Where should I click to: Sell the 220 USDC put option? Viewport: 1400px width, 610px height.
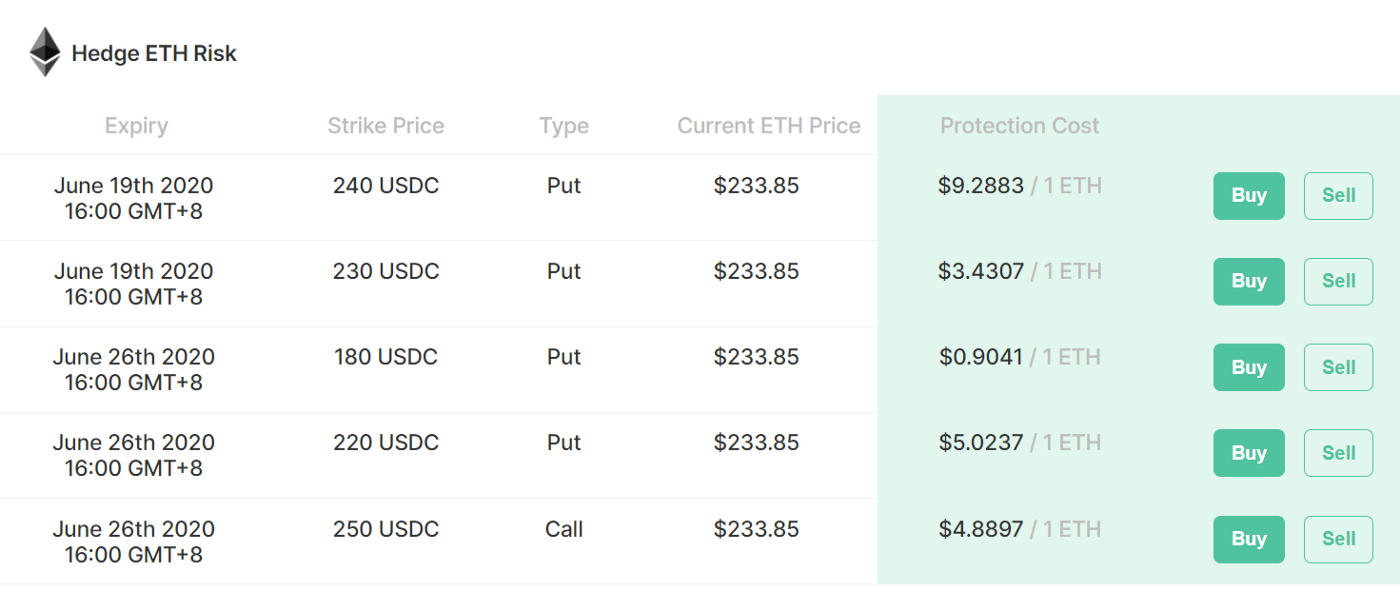[1339, 453]
